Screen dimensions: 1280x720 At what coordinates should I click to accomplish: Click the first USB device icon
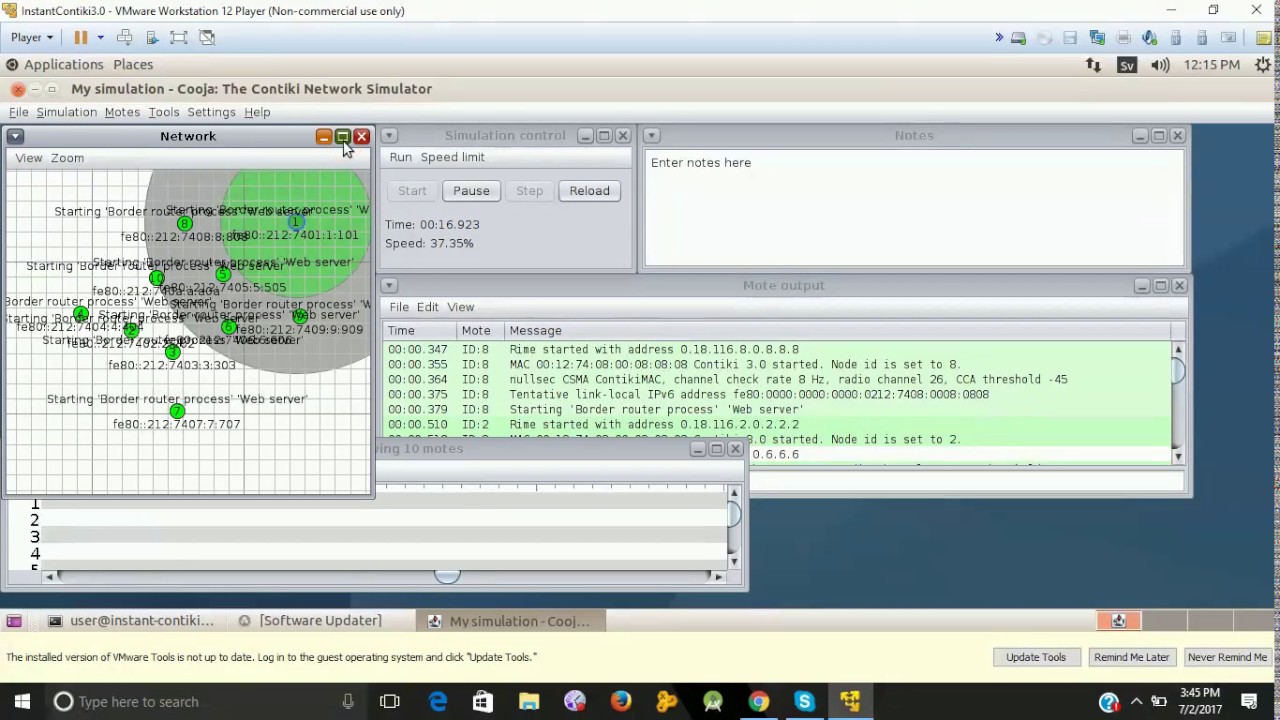pyautogui.click(x=1176, y=37)
